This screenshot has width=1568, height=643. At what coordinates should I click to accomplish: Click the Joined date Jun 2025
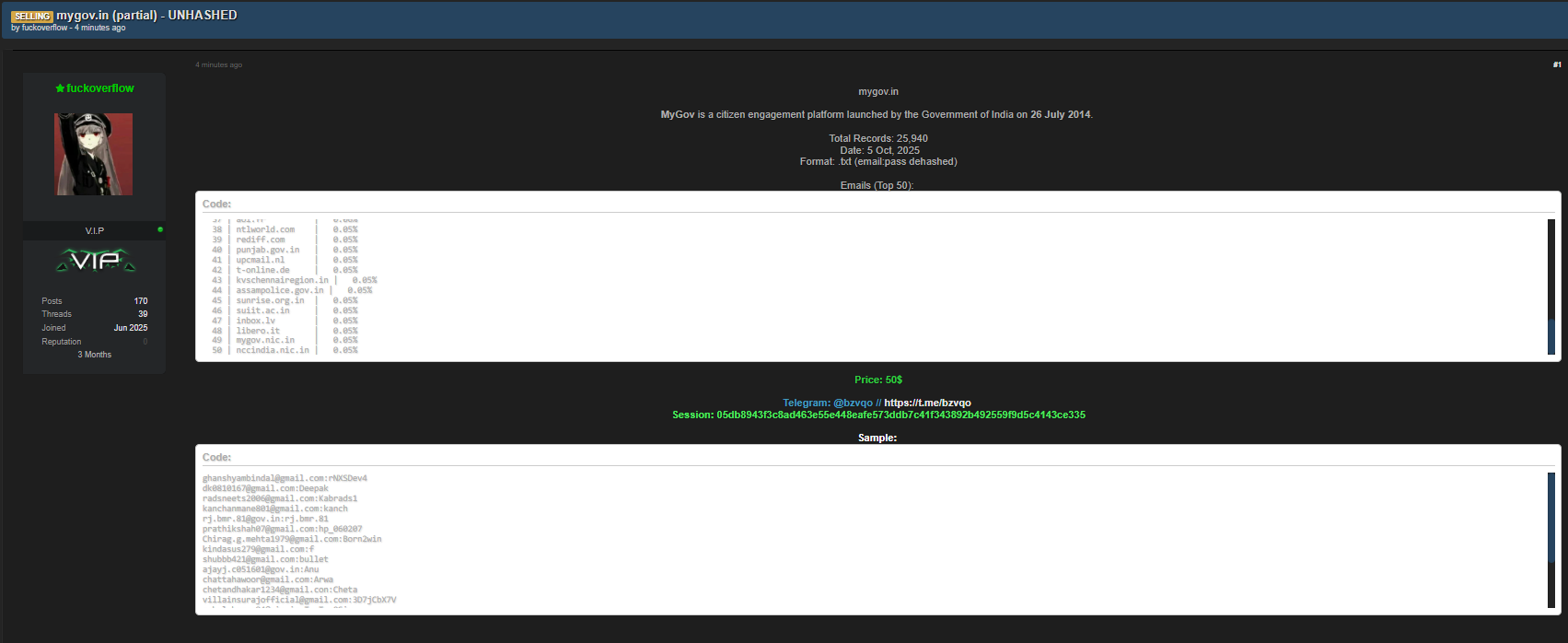pyautogui.click(x=131, y=328)
